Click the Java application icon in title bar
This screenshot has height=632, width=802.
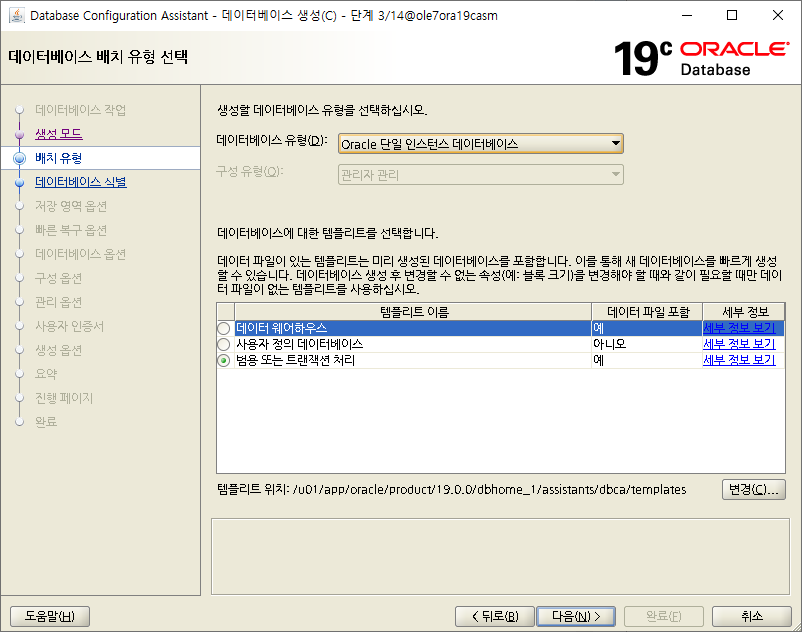[x=17, y=15]
